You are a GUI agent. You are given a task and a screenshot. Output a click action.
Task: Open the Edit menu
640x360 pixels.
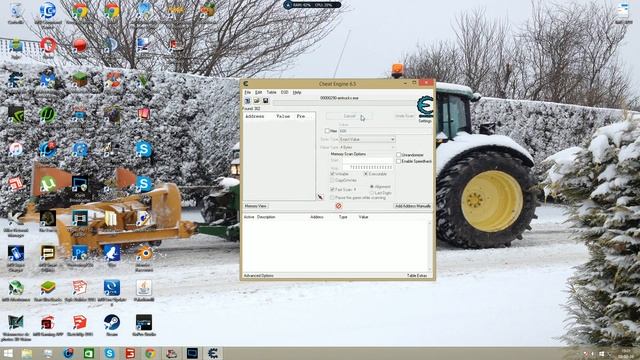258,93
